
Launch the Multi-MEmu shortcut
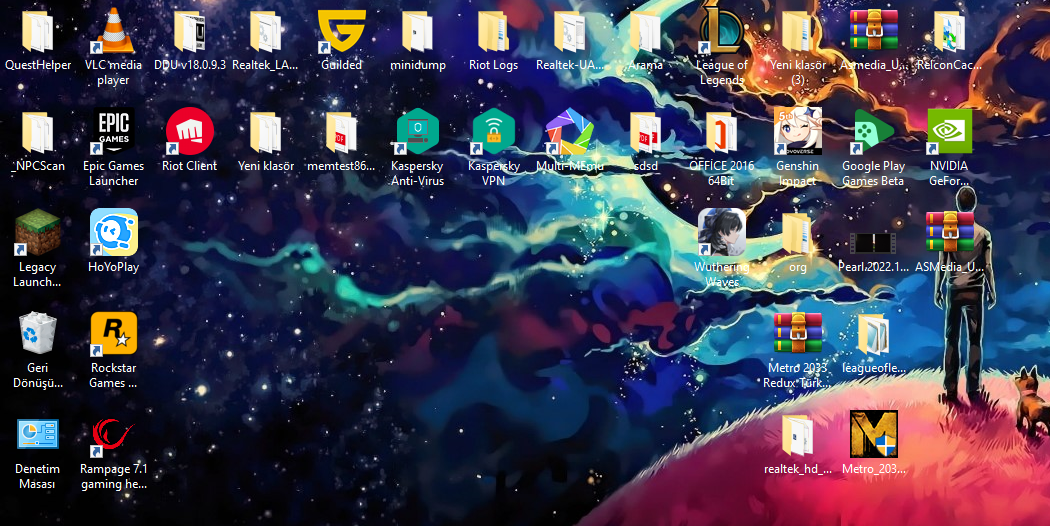(569, 131)
